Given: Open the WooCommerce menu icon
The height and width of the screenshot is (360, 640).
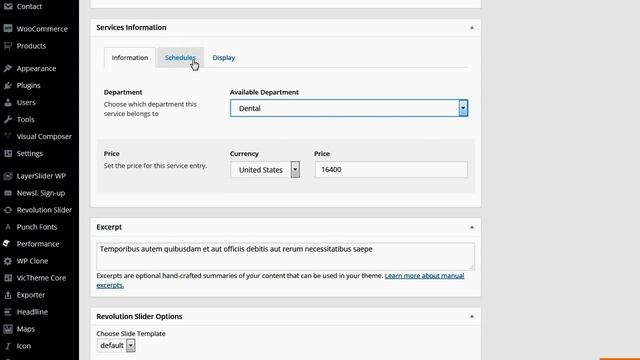Looking at the screenshot, I should click(8, 29).
